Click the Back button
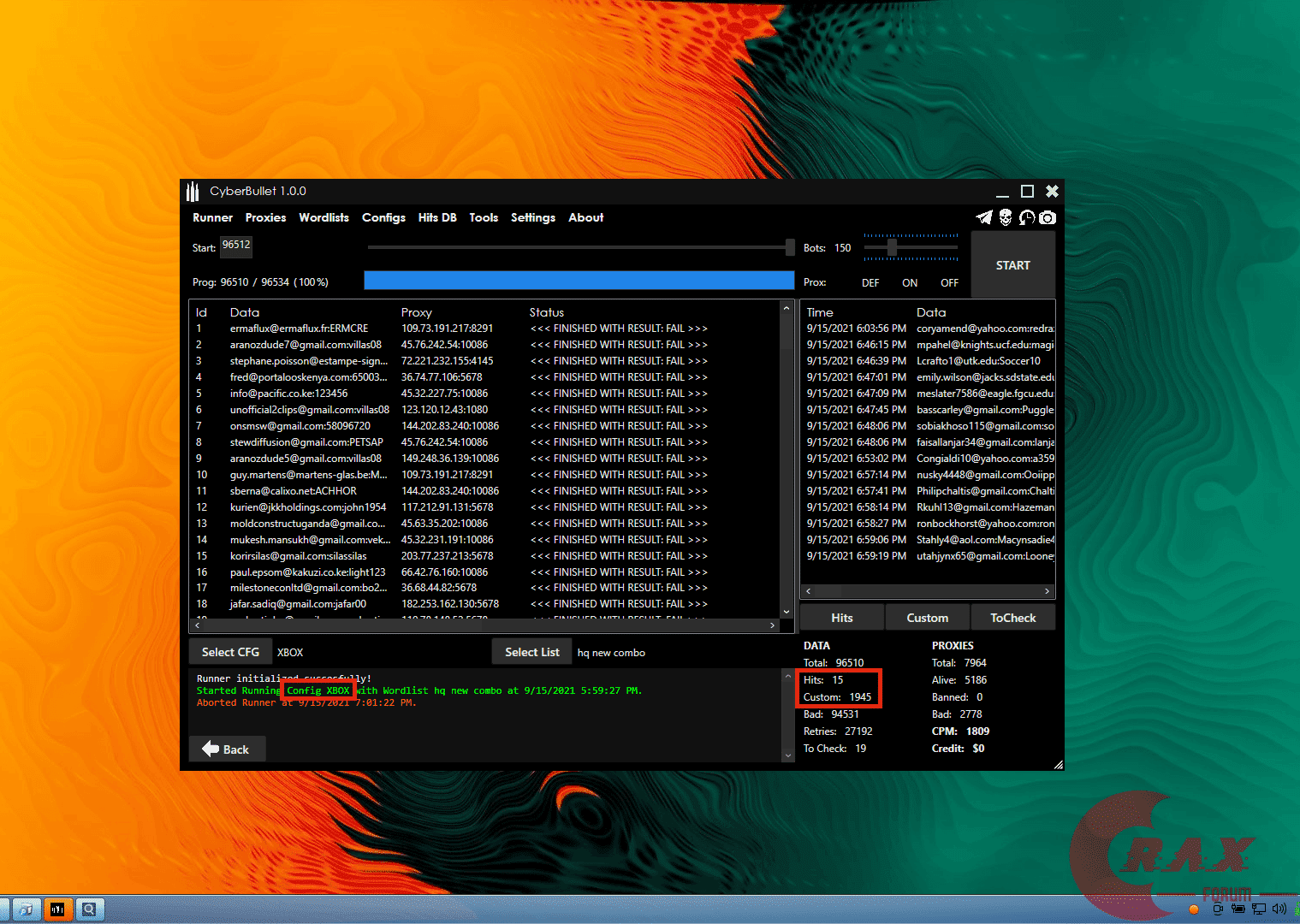This screenshot has height=924, width=1300. click(x=227, y=748)
